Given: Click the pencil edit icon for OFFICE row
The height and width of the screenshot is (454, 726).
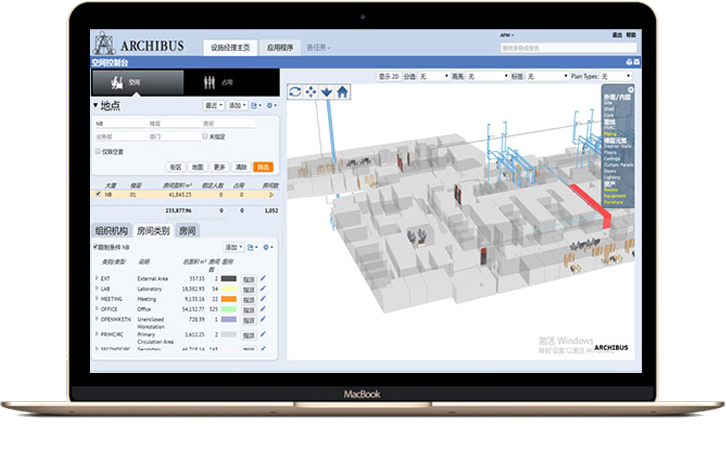Looking at the screenshot, I should (x=264, y=309).
